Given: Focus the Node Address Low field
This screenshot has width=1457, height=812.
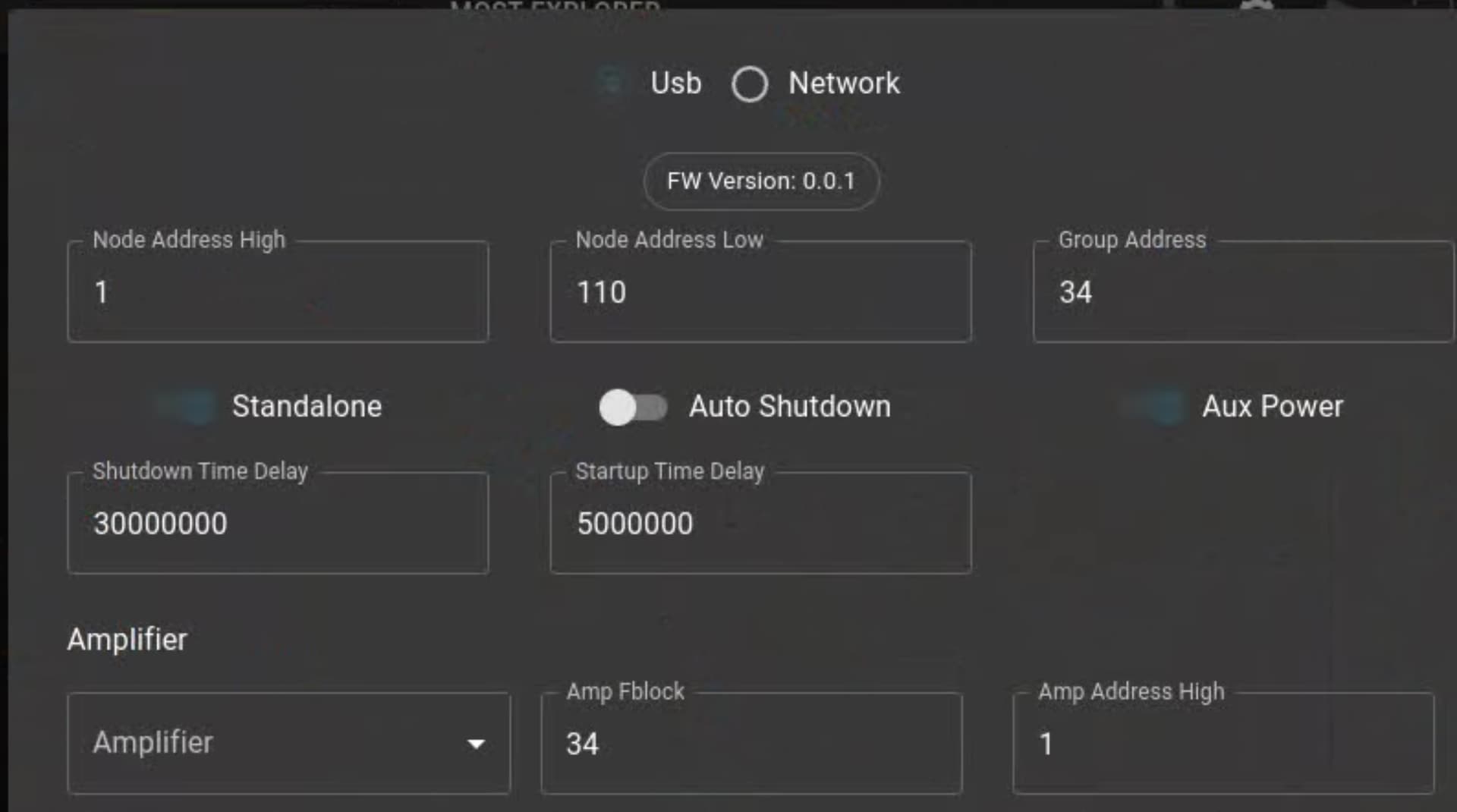Looking at the screenshot, I should click(x=760, y=291).
